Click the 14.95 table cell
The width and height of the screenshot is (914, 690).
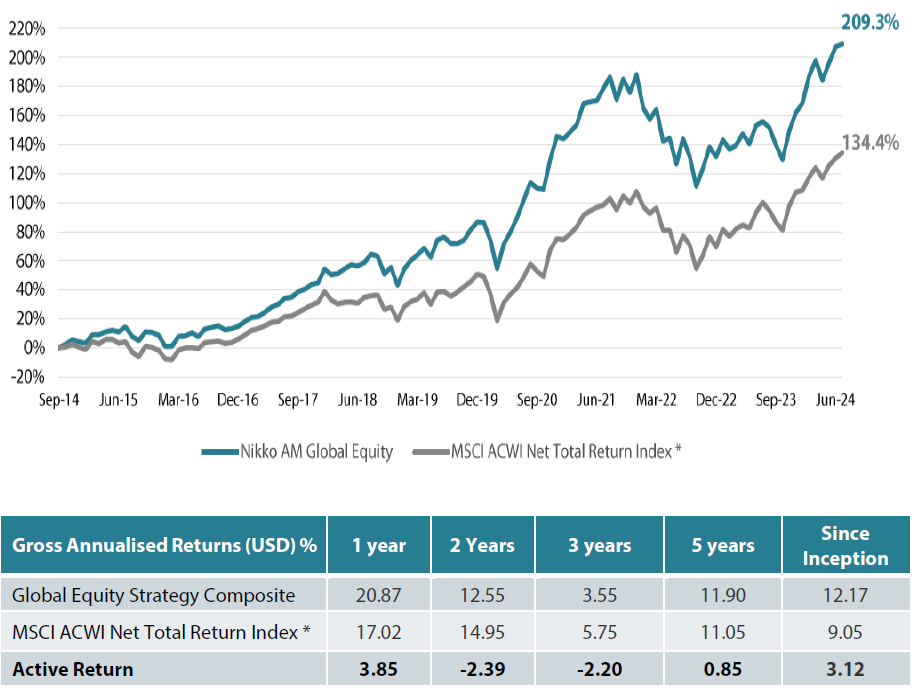[483, 632]
